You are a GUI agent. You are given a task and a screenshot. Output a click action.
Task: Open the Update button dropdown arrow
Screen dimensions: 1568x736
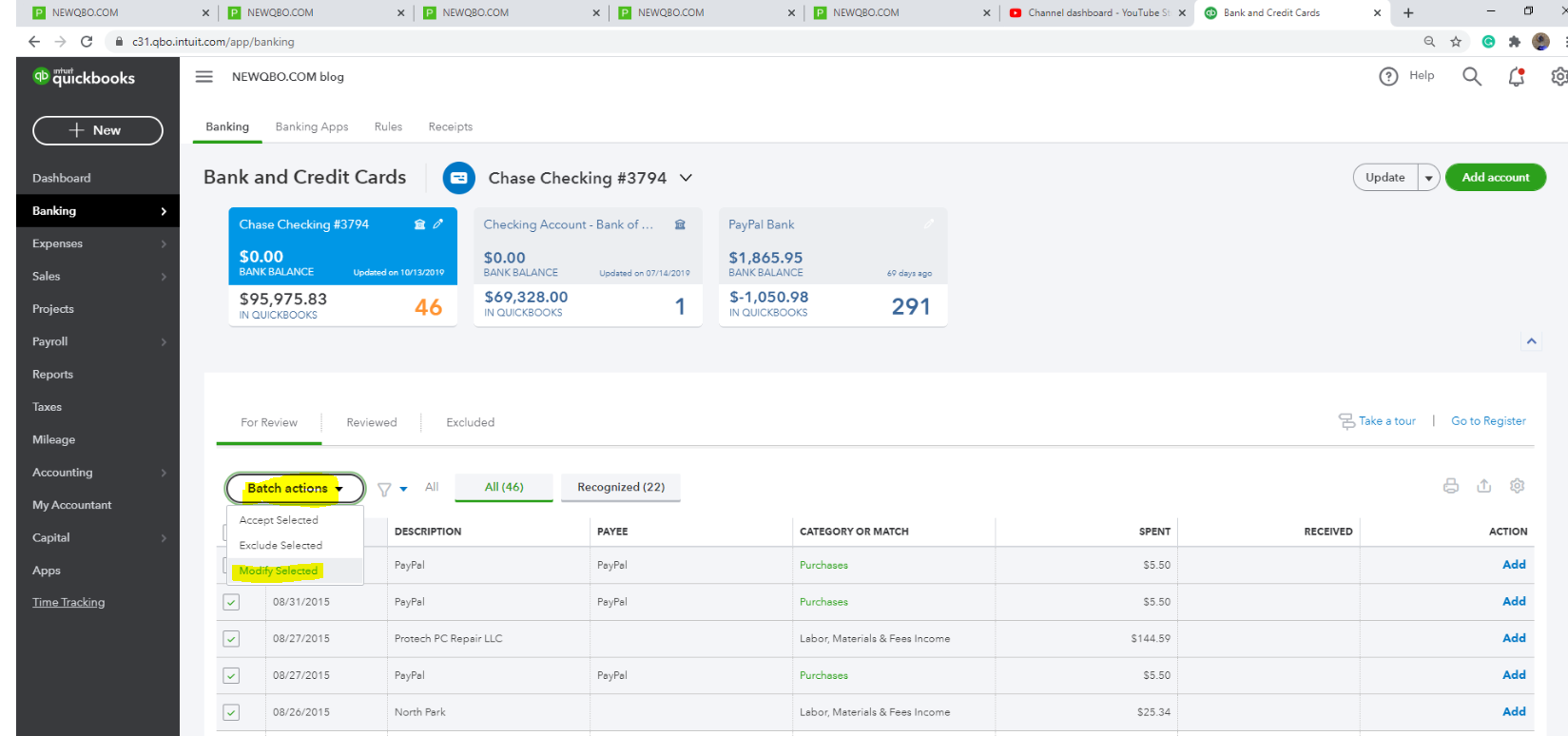1428,178
